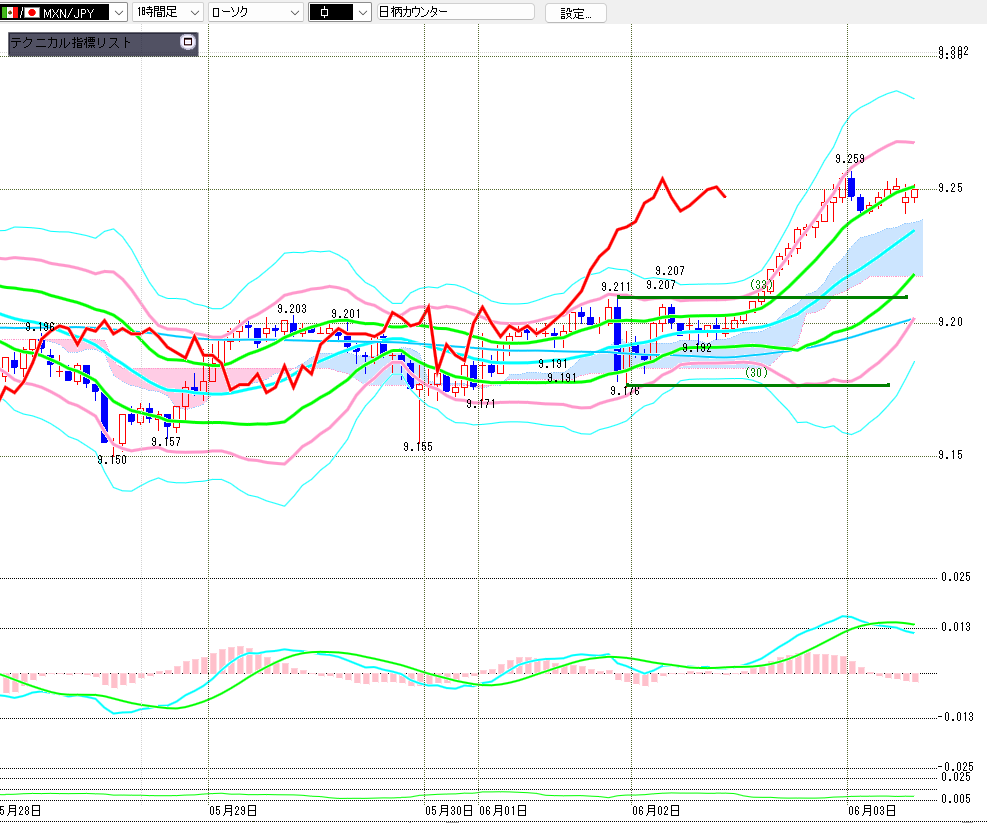This screenshot has width=987, height=823.
Task: Click the テクニカル指標リスト panel title
Action: click(x=70, y=43)
